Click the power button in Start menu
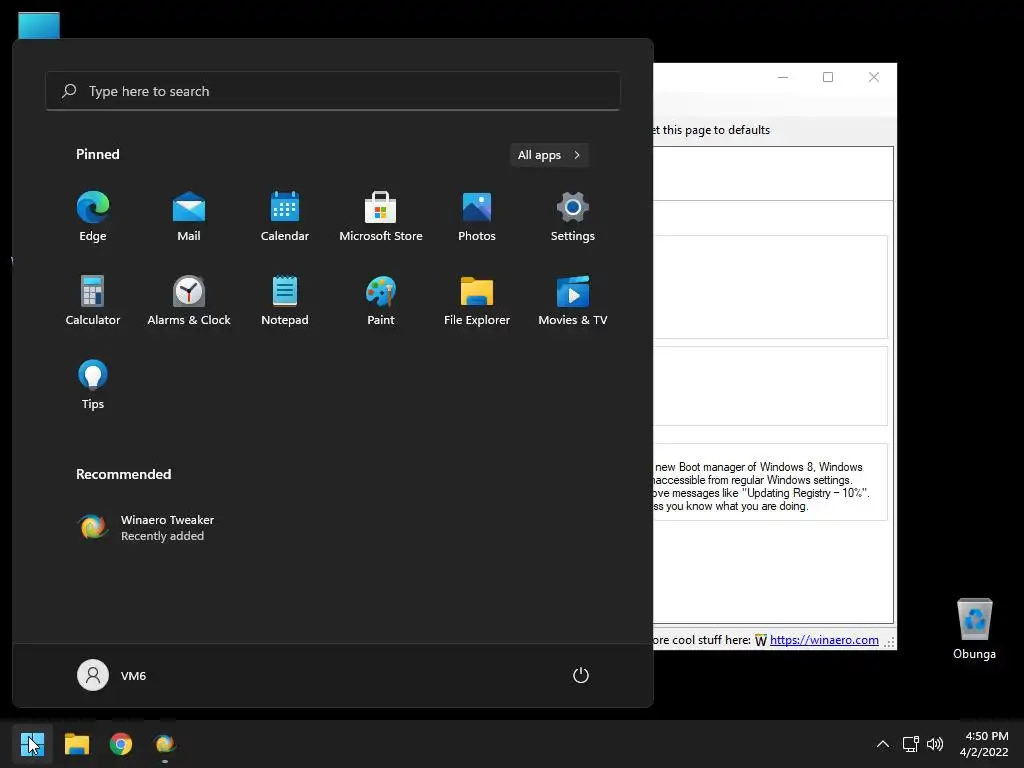The image size is (1024, 768). pos(581,675)
